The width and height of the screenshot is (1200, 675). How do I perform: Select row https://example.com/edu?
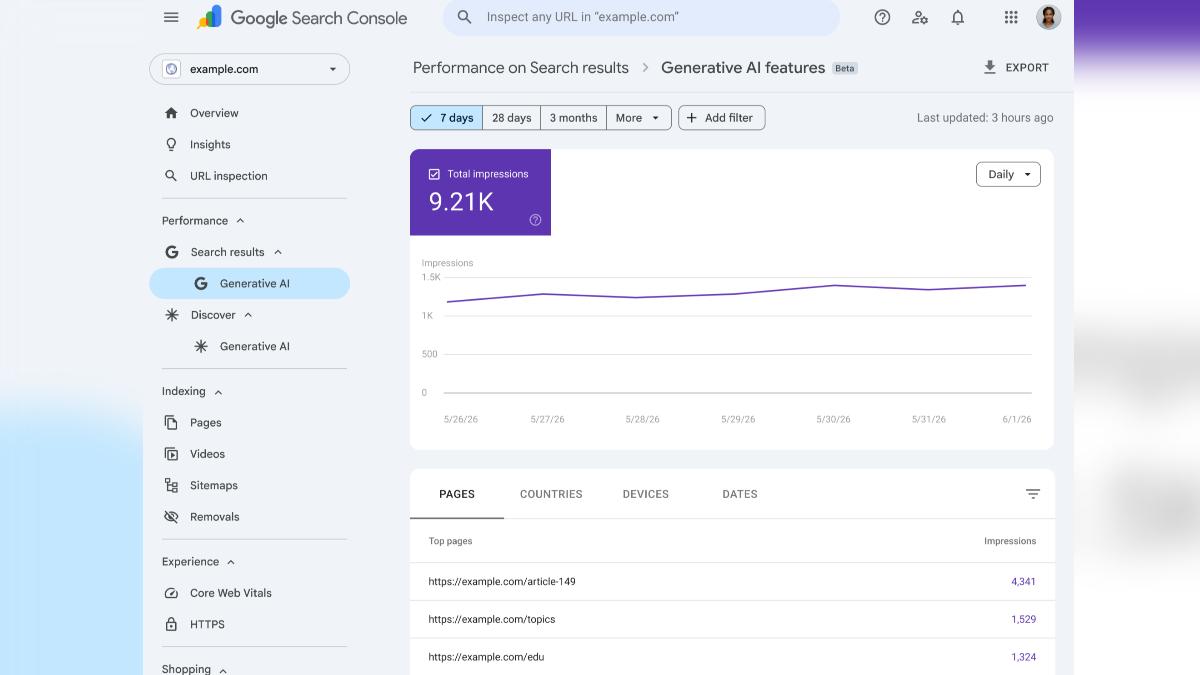click(732, 657)
